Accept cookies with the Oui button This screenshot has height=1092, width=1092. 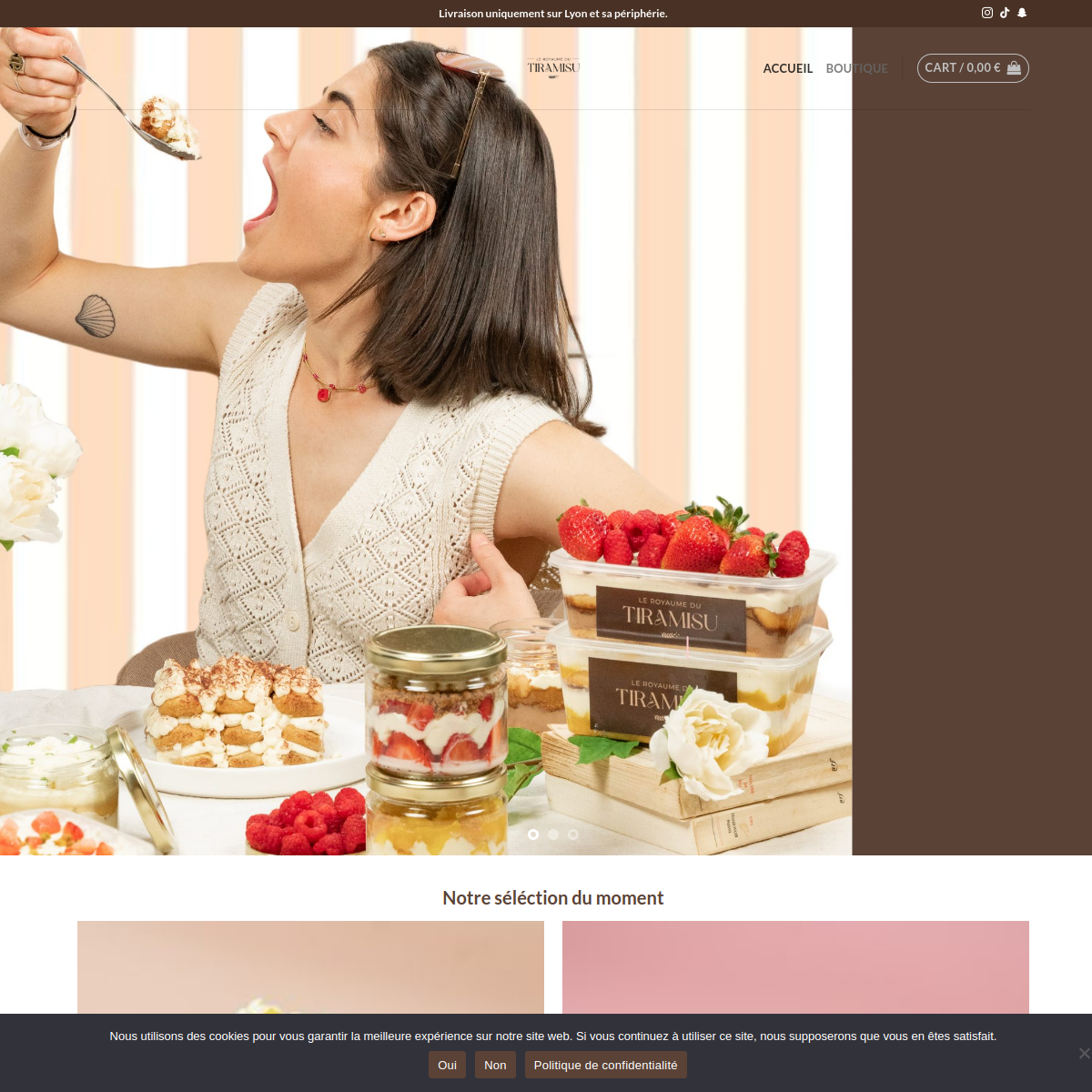447,1065
